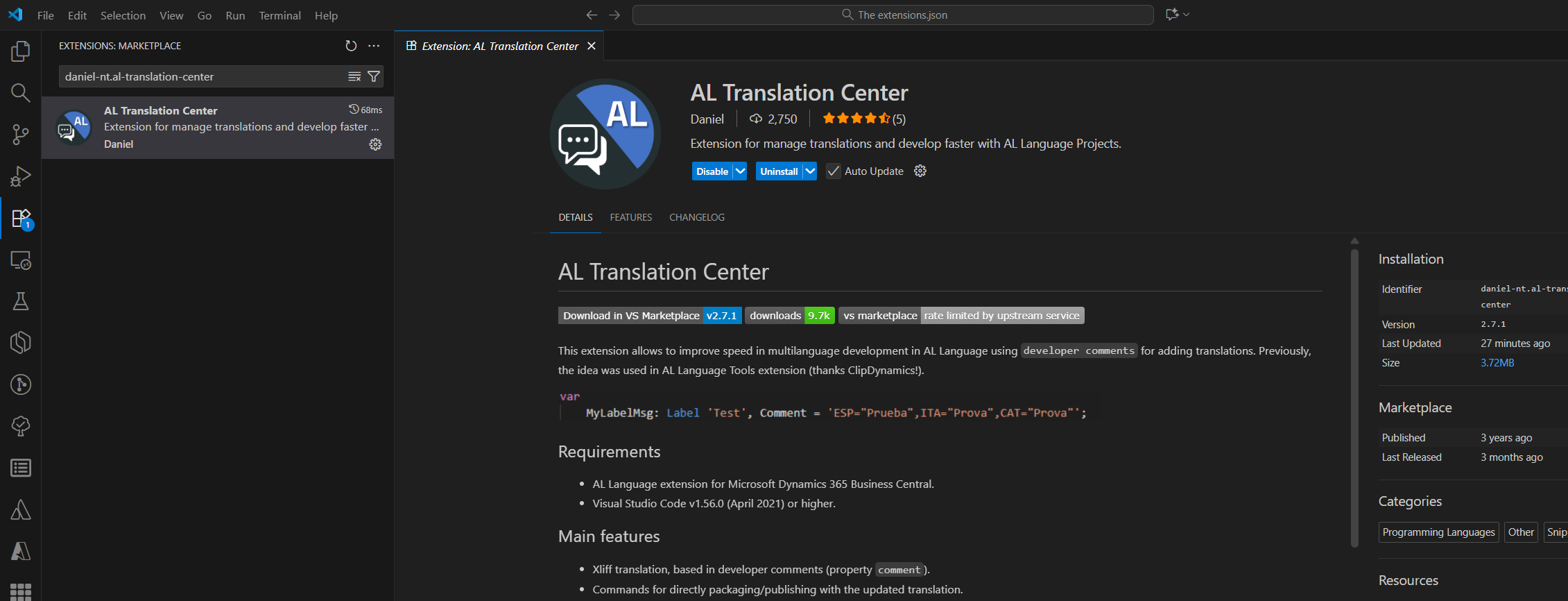
Task: Click the details pane vertical scrollbar
Action: click(1354, 398)
